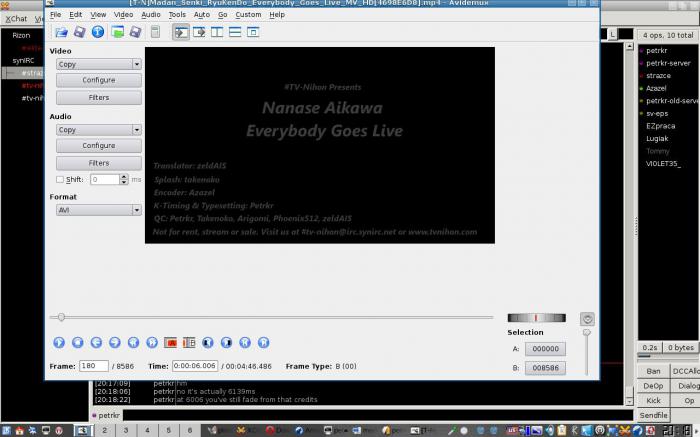This screenshot has width=700, height=437.
Task: Jump to the previous keyframe
Action: point(133,342)
